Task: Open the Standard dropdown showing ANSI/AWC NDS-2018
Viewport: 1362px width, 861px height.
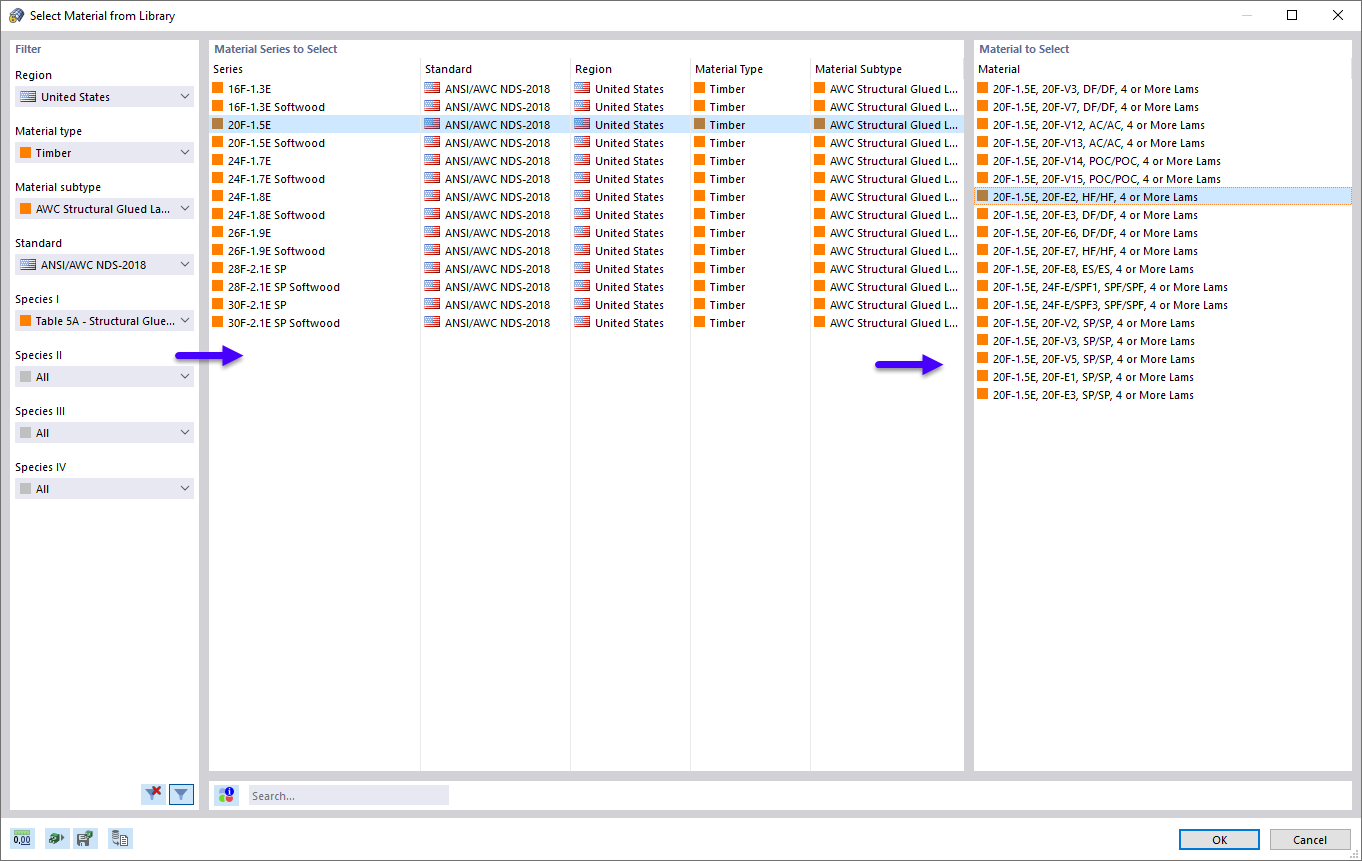Action: (x=104, y=265)
